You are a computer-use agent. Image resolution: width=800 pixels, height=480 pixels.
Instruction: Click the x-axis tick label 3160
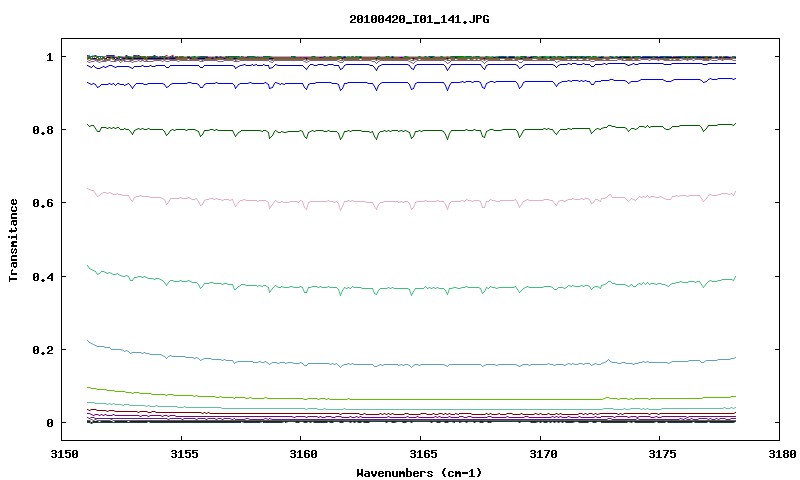click(303, 454)
